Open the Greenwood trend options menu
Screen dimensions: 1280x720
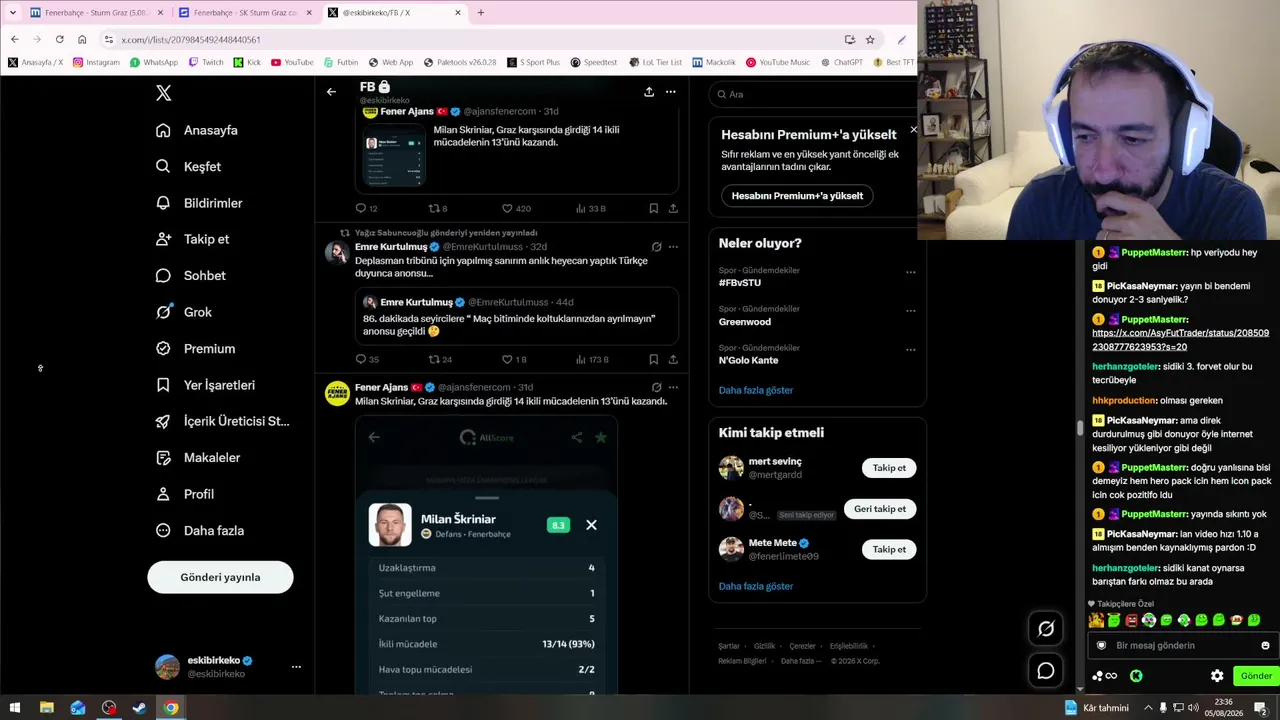(x=910, y=311)
